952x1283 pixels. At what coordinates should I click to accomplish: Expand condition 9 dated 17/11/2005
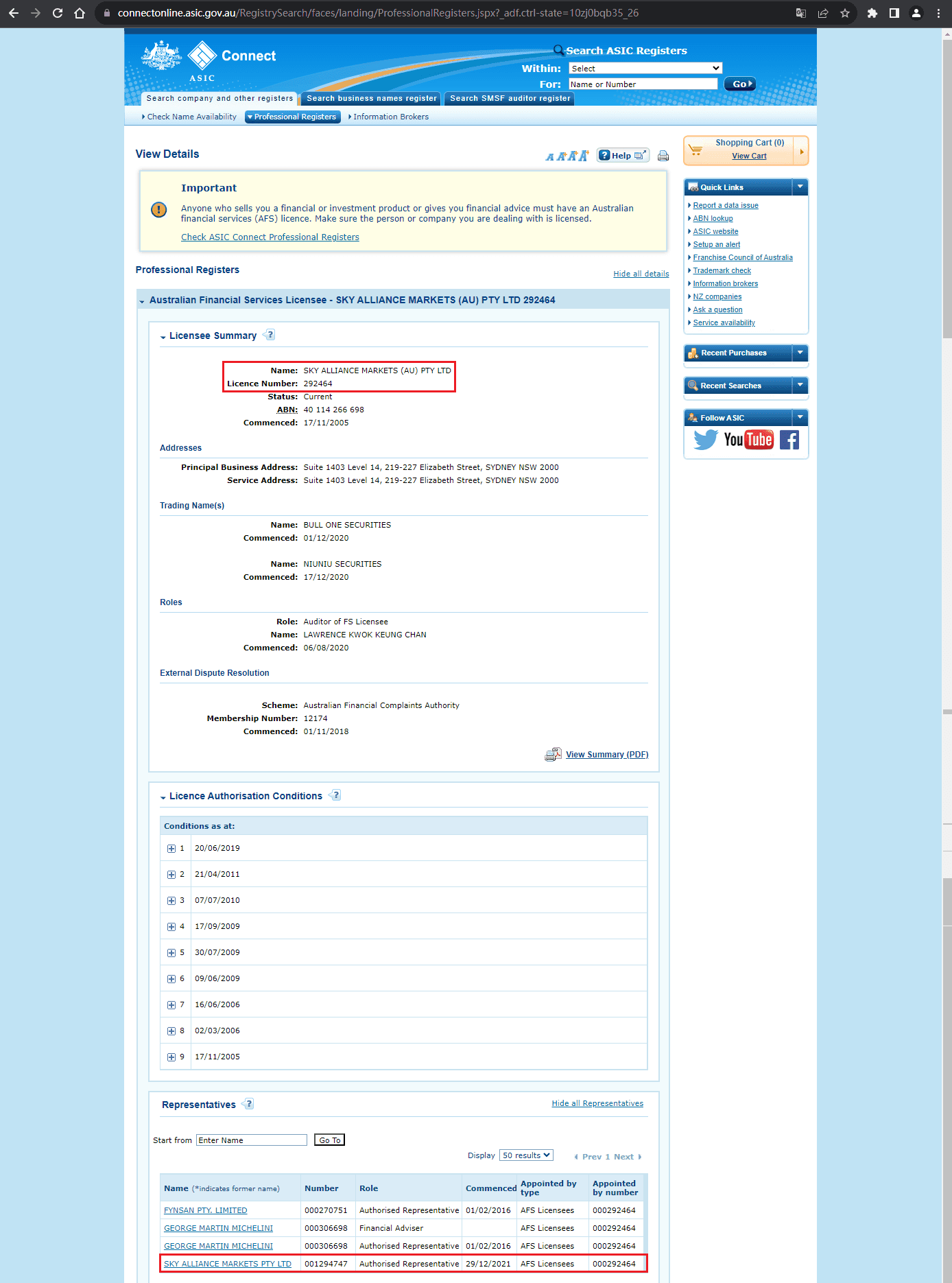tap(171, 1057)
